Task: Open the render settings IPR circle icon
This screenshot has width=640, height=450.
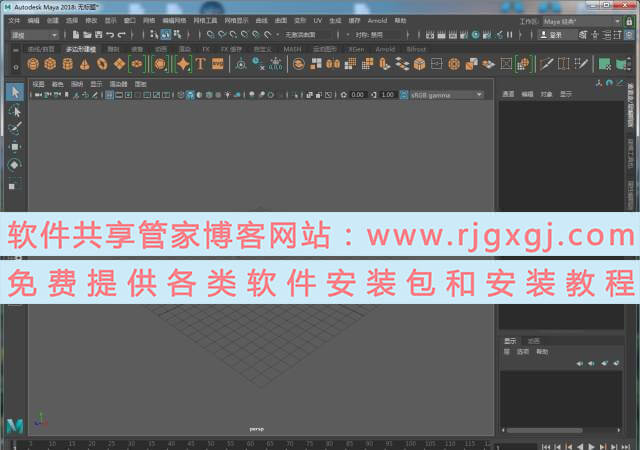Action: pos(476,35)
